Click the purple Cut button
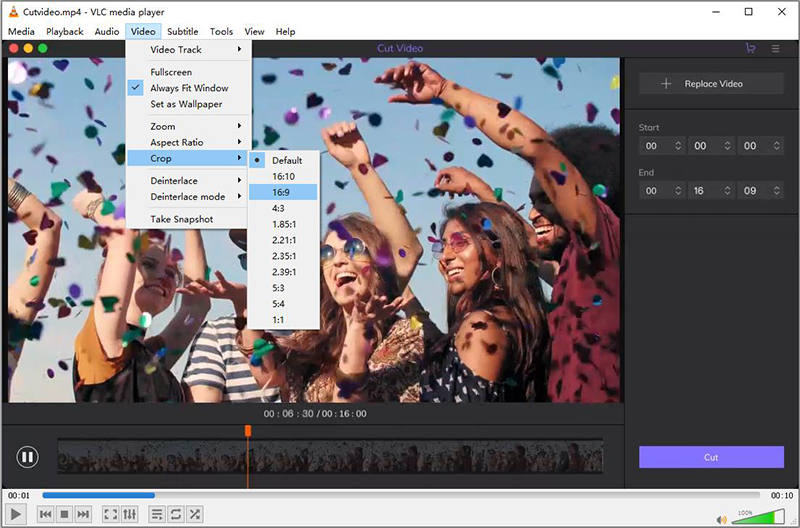 [711, 457]
